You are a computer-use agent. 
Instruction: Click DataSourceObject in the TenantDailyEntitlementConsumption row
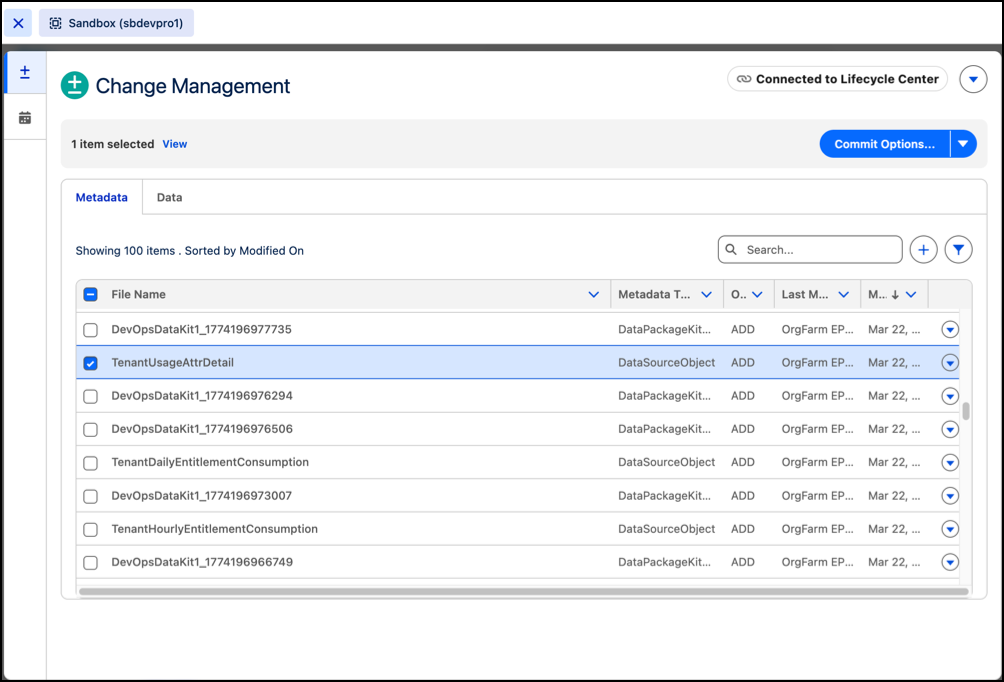click(666, 462)
